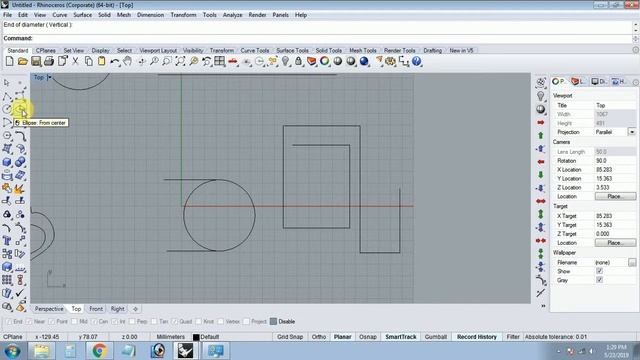
Task: Toggle Ortho in status bar
Action: [x=319, y=337]
